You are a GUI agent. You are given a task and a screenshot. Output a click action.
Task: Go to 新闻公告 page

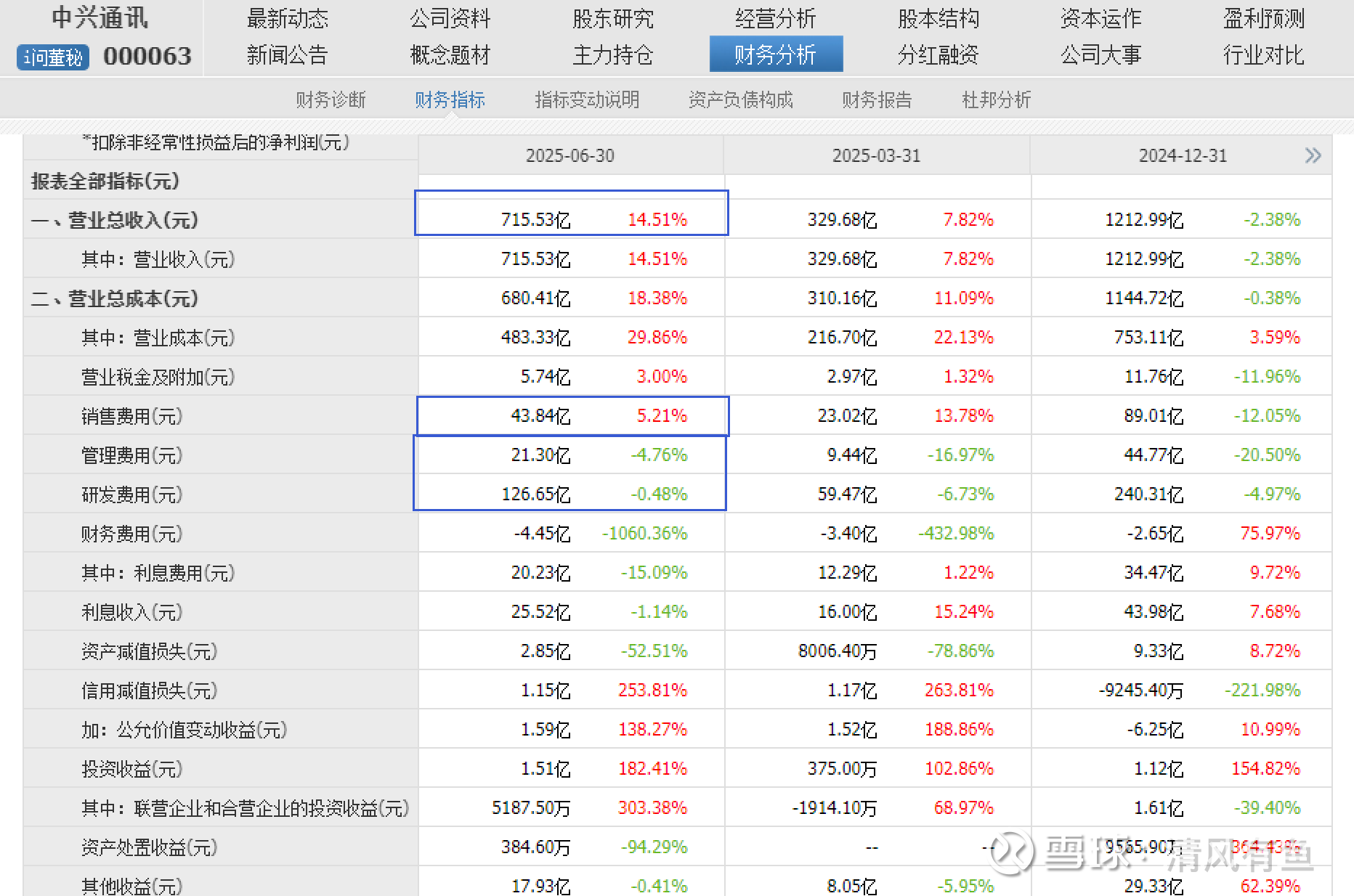tap(288, 55)
